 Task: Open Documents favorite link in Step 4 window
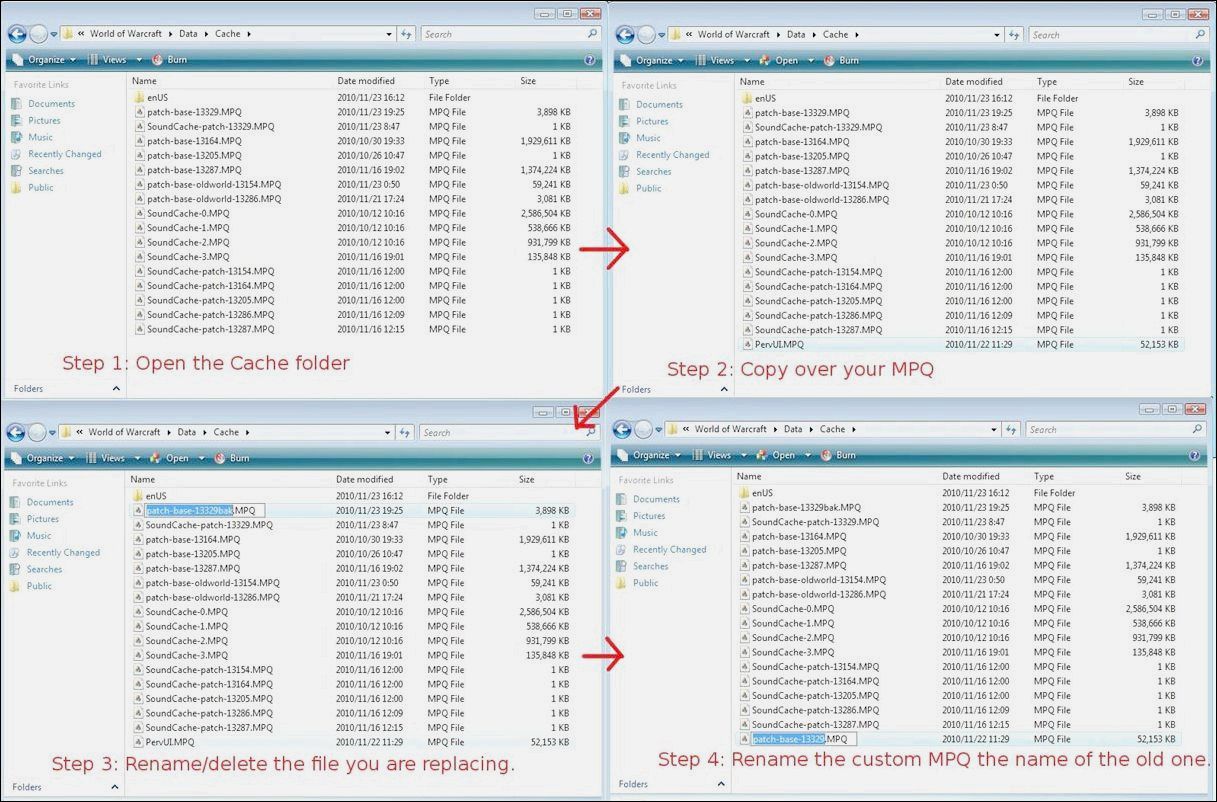tap(656, 499)
